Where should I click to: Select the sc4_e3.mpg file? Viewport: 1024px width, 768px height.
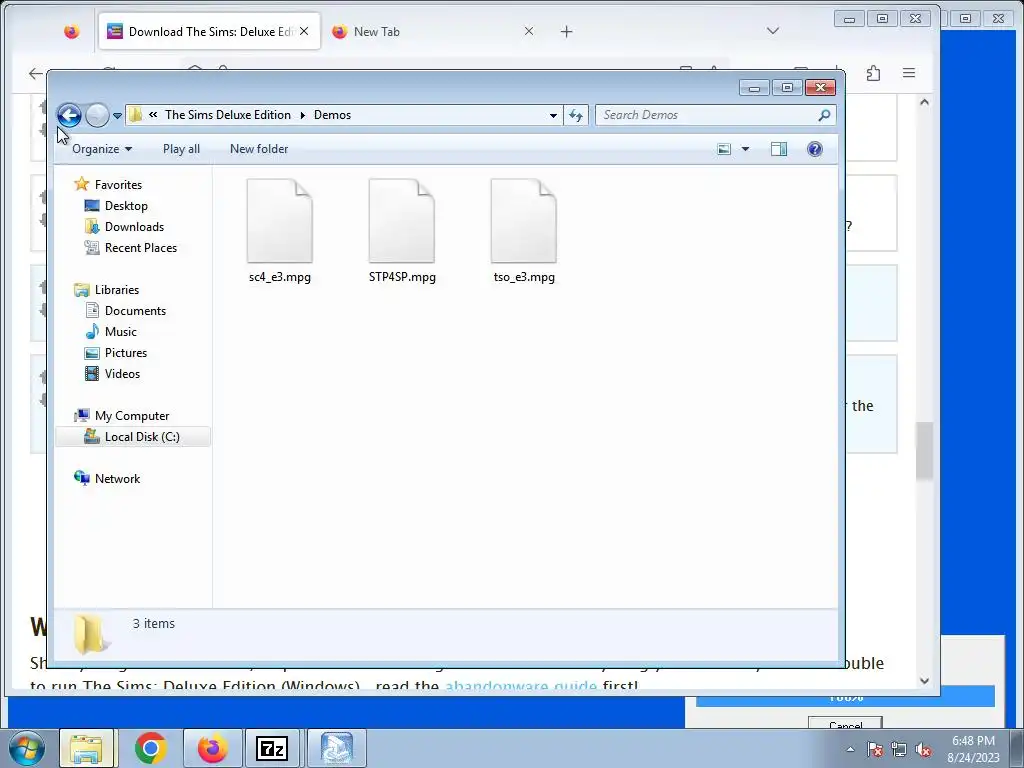coord(280,231)
